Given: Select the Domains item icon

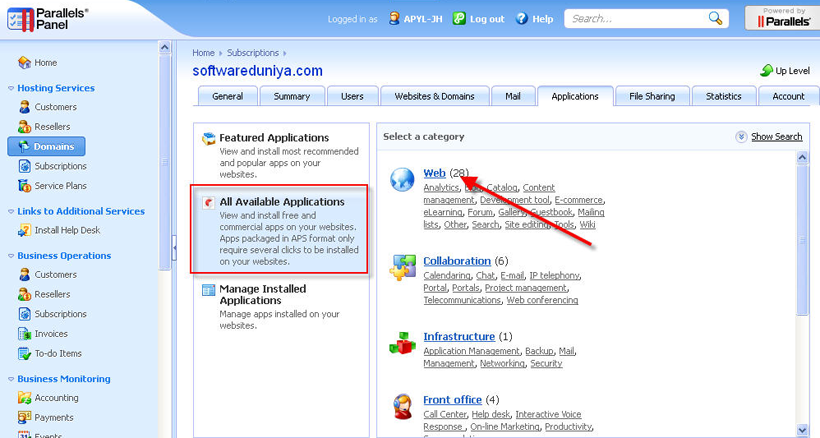Looking at the screenshot, I should (24, 147).
